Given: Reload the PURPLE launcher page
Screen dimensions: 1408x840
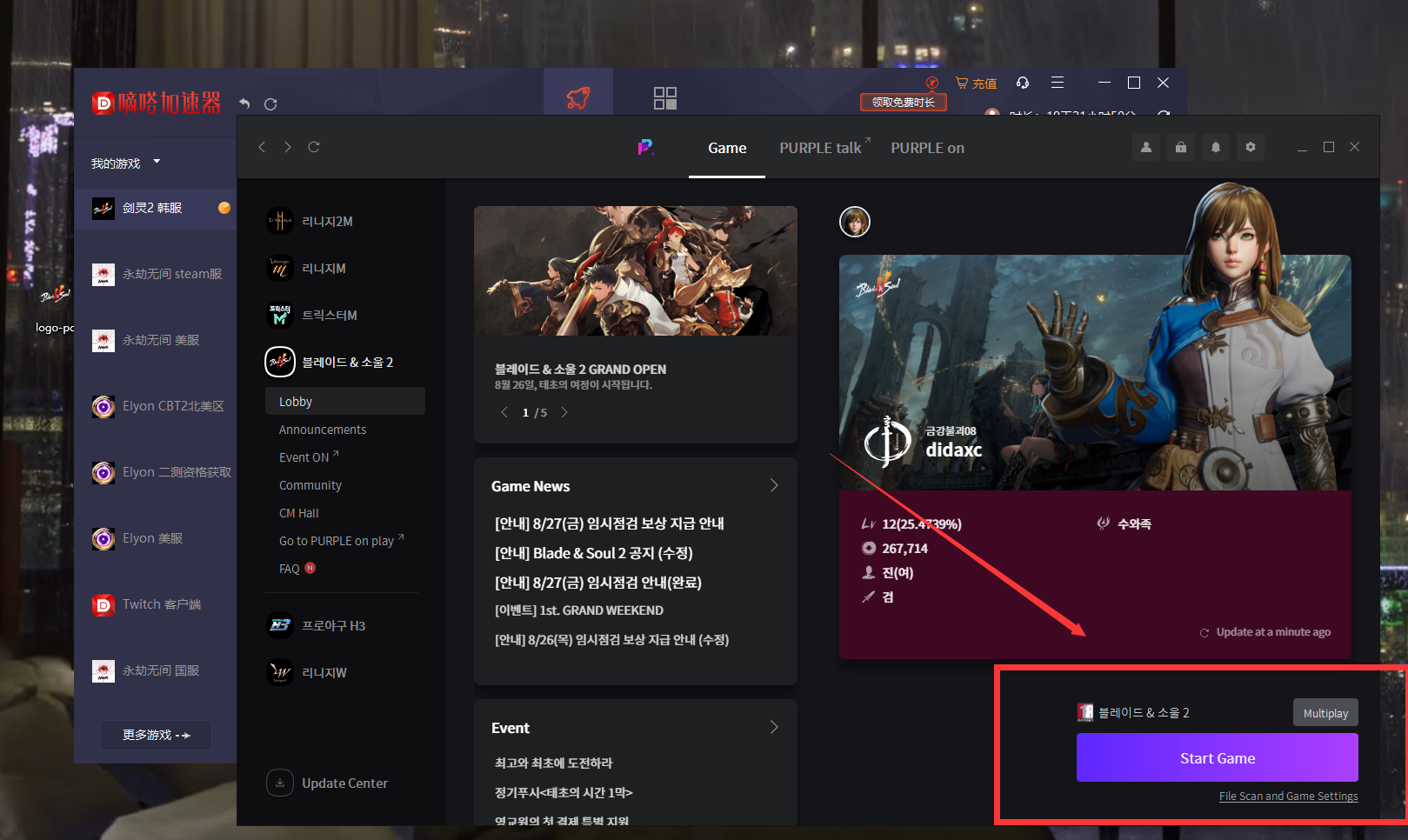Looking at the screenshot, I should click(314, 147).
